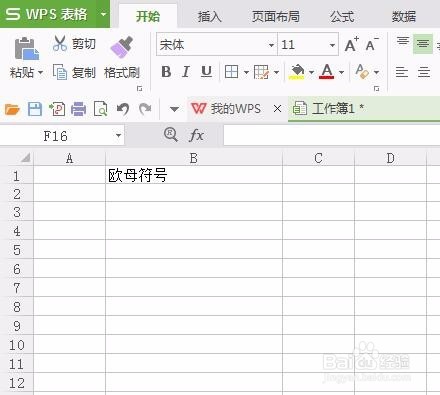Apply yellow fill color bucket
The image size is (440, 395).
pos(297,72)
